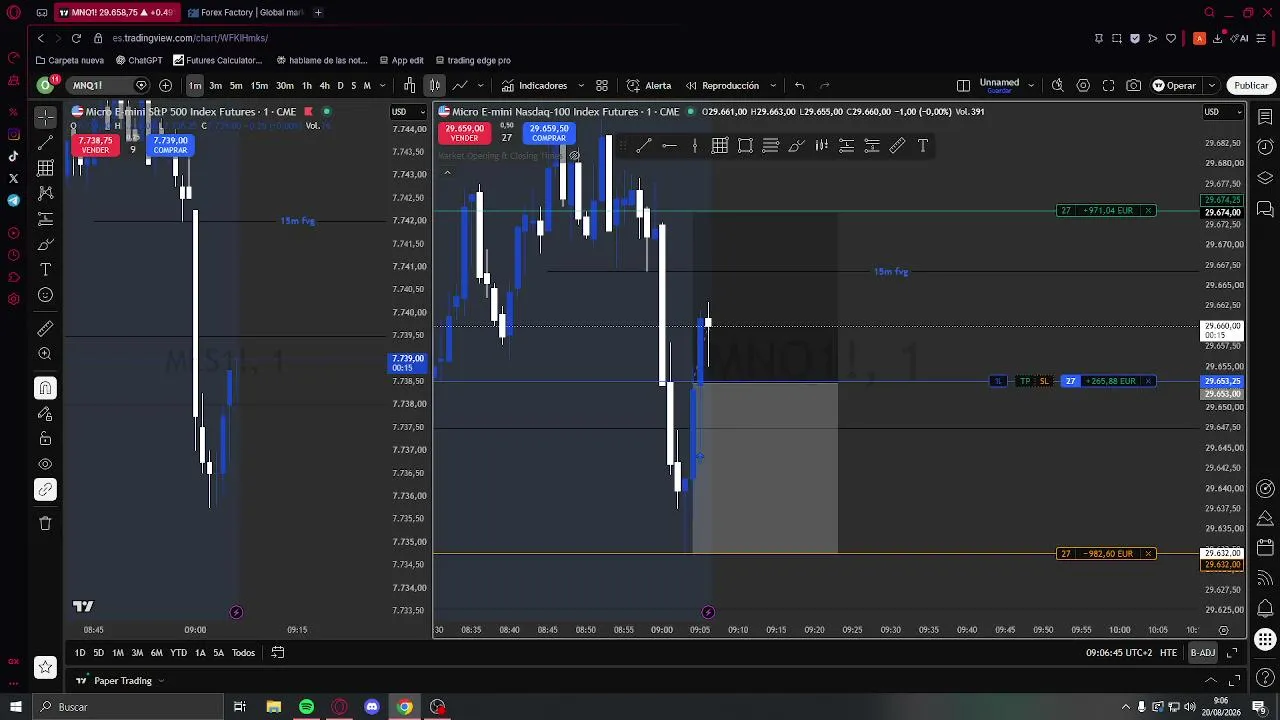
Task: Toggle the HTE extended hours setting
Action: (1168, 653)
